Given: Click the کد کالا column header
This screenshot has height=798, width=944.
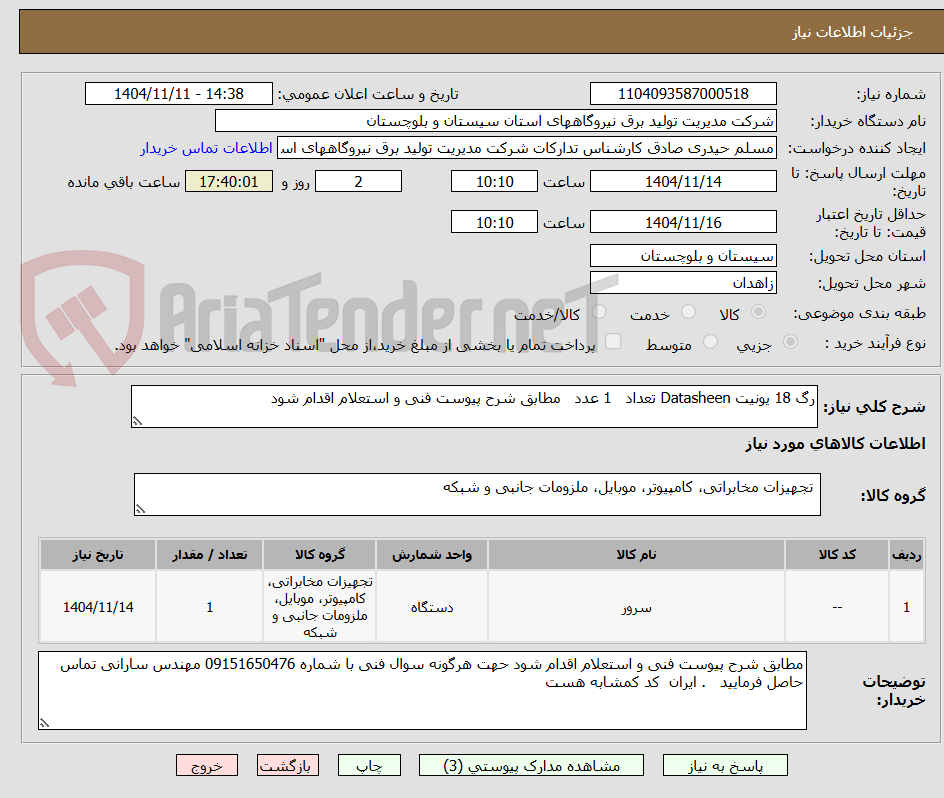Looking at the screenshot, I should (x=837, y=555).
